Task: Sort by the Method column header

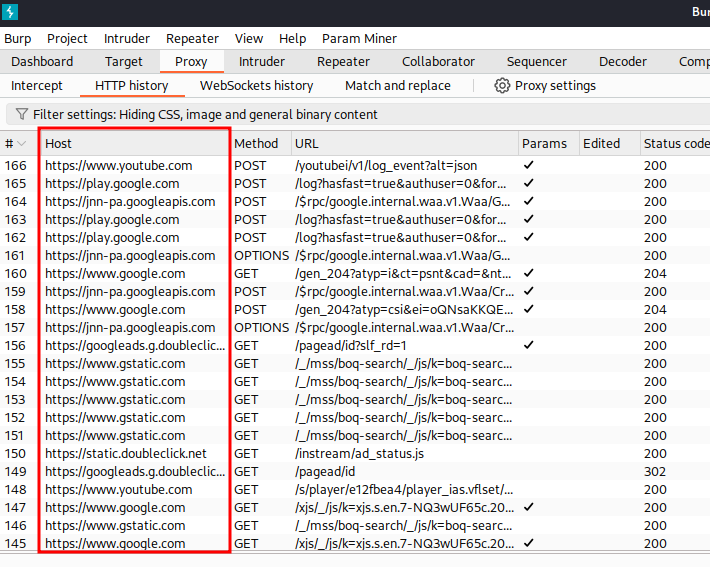Action: (260, 144)
